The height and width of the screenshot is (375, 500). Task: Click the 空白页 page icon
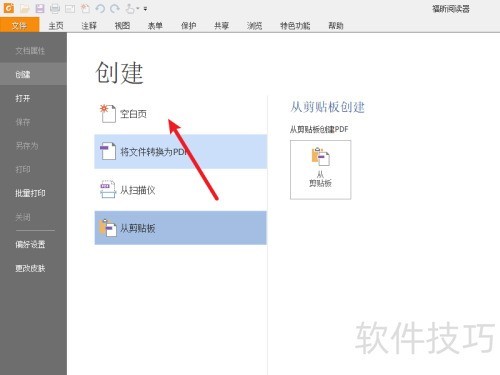[x=108, y=114]
